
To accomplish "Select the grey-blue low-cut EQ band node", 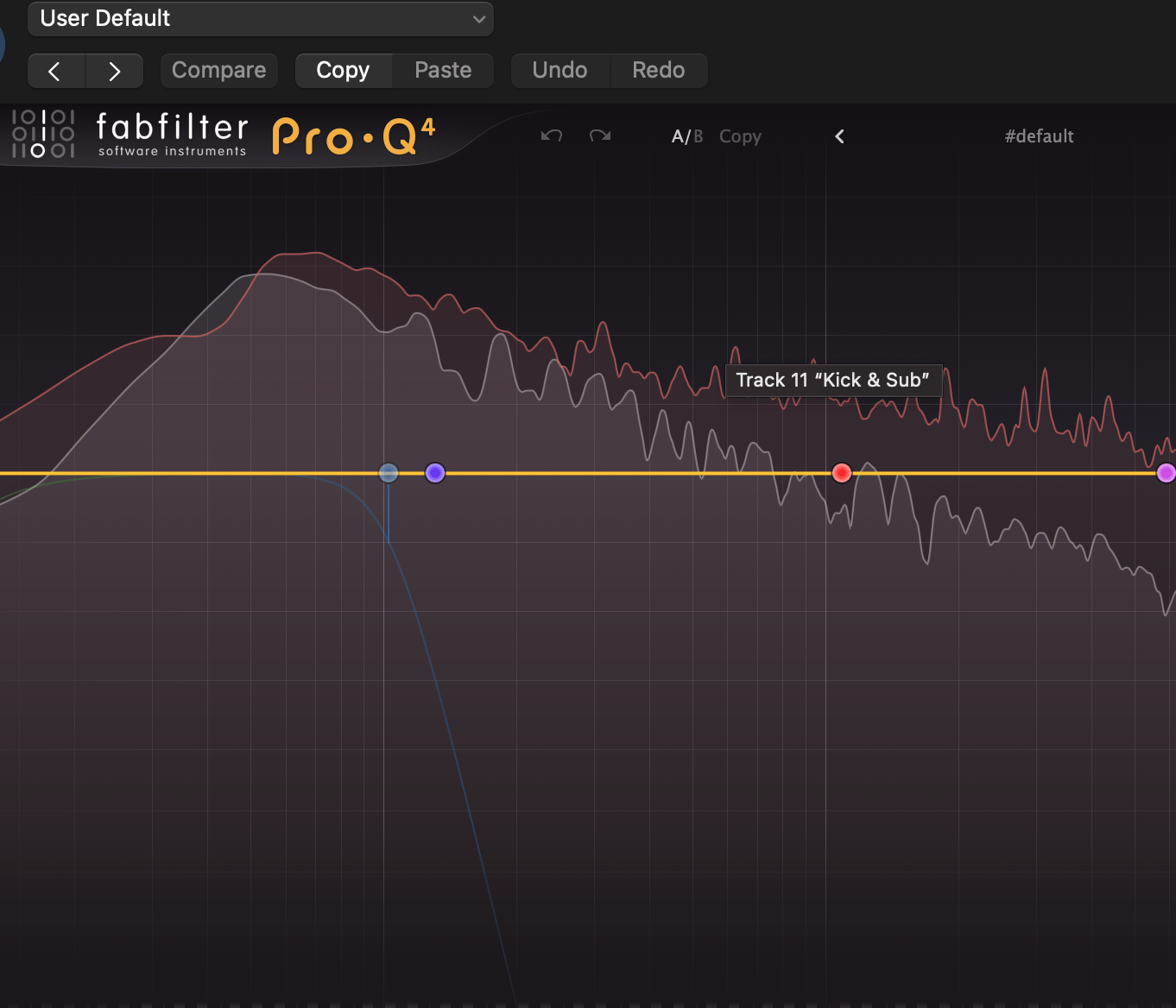I will pyautogui.click(x=389, y=473).
